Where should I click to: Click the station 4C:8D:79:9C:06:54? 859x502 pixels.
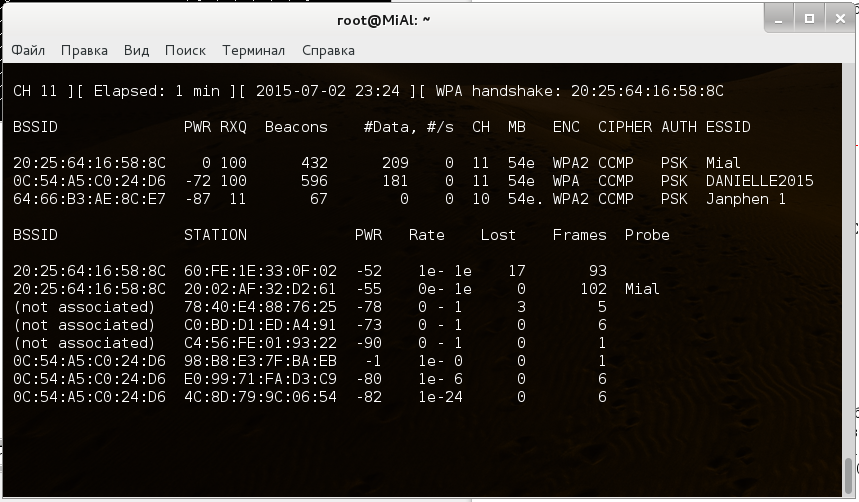[x=260, y=397]
